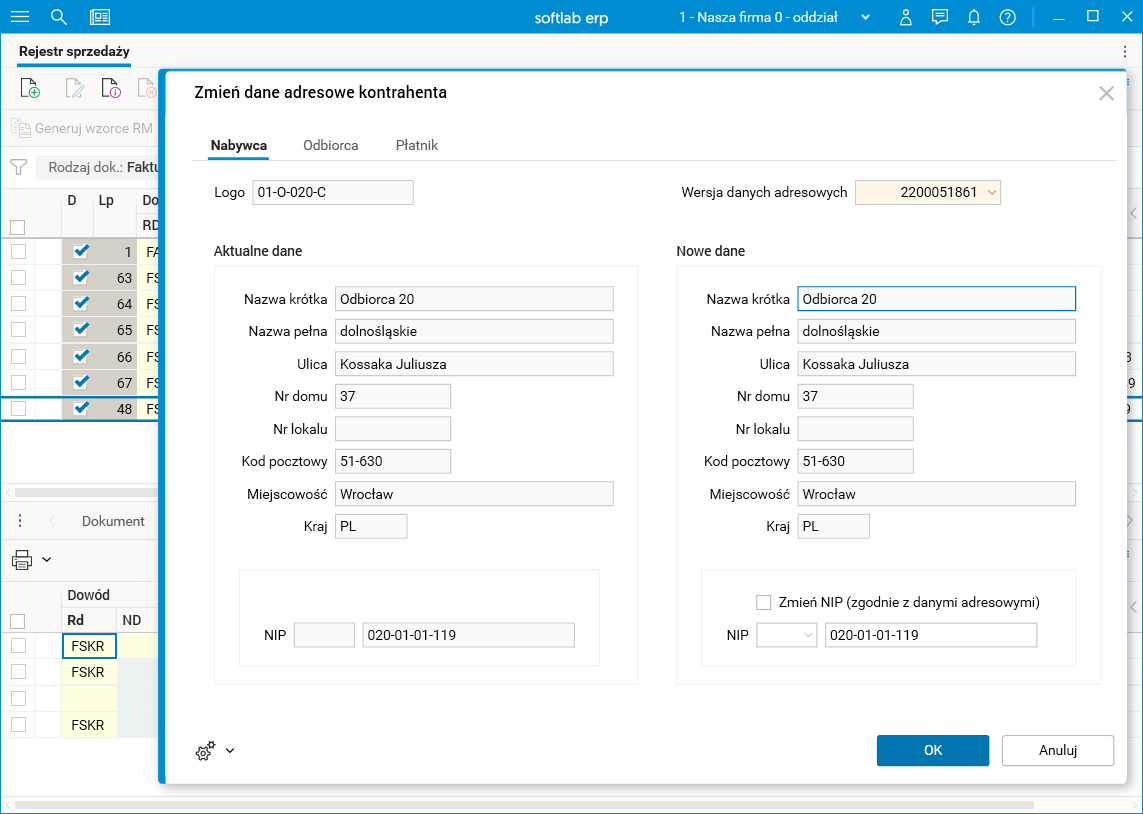Switch to the Płatnik tab
This screenshot has width=1143, height=814.
coord(417,145)
